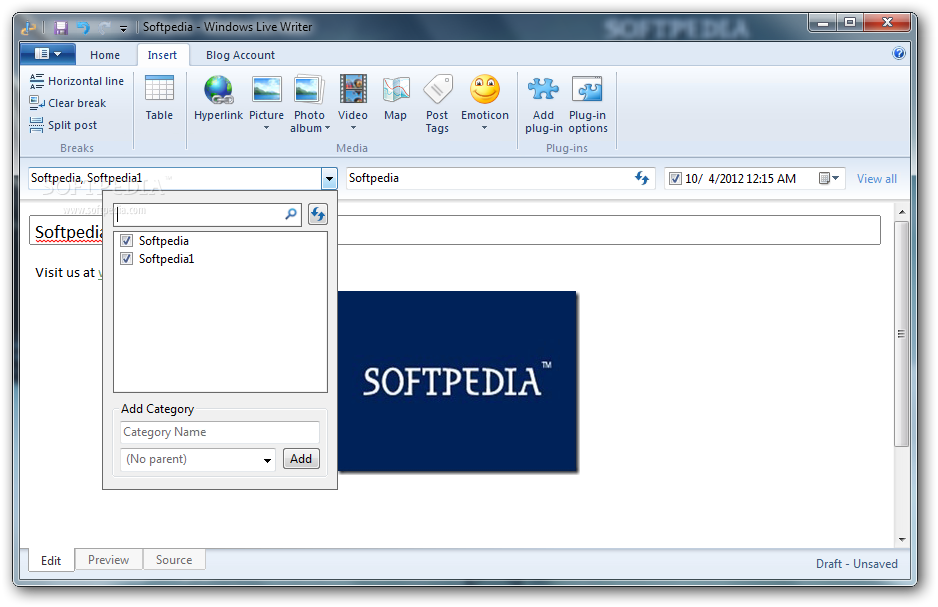Click the Category Name field
This screenshot has height=607, width=938.
pyautogui.click(x=220, y=432)
